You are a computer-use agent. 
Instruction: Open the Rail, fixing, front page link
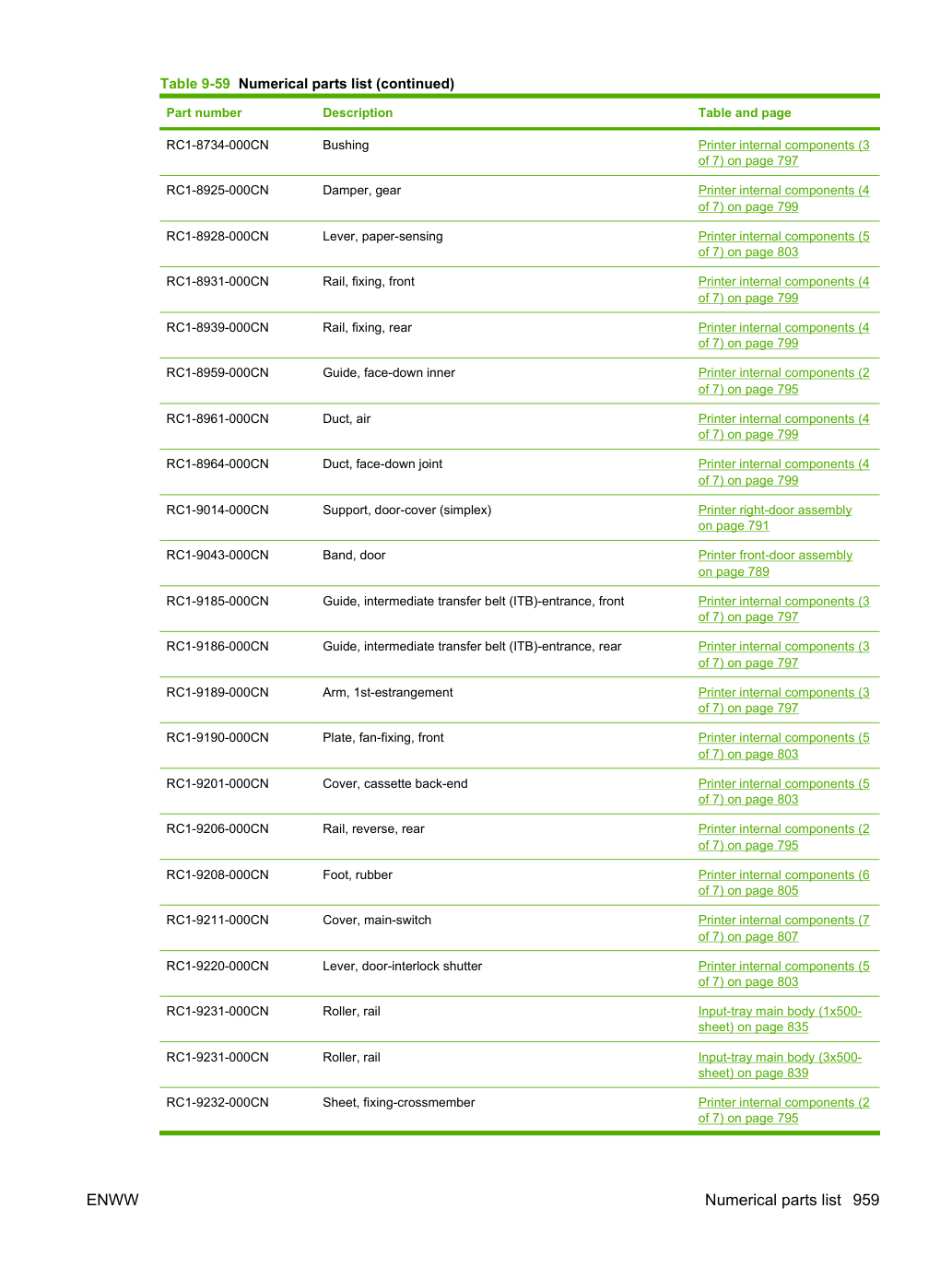(783, 290)
